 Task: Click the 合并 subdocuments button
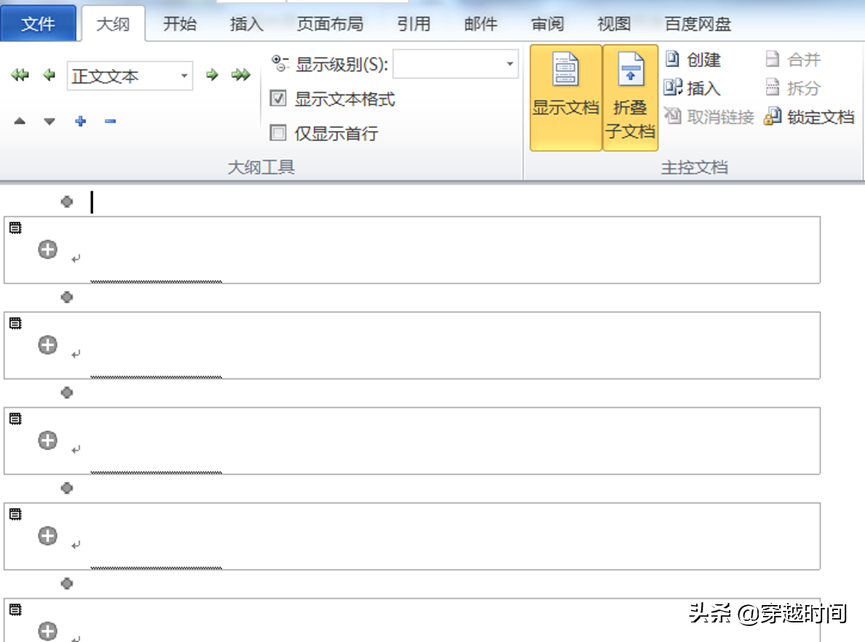click(x=793, y=59)
